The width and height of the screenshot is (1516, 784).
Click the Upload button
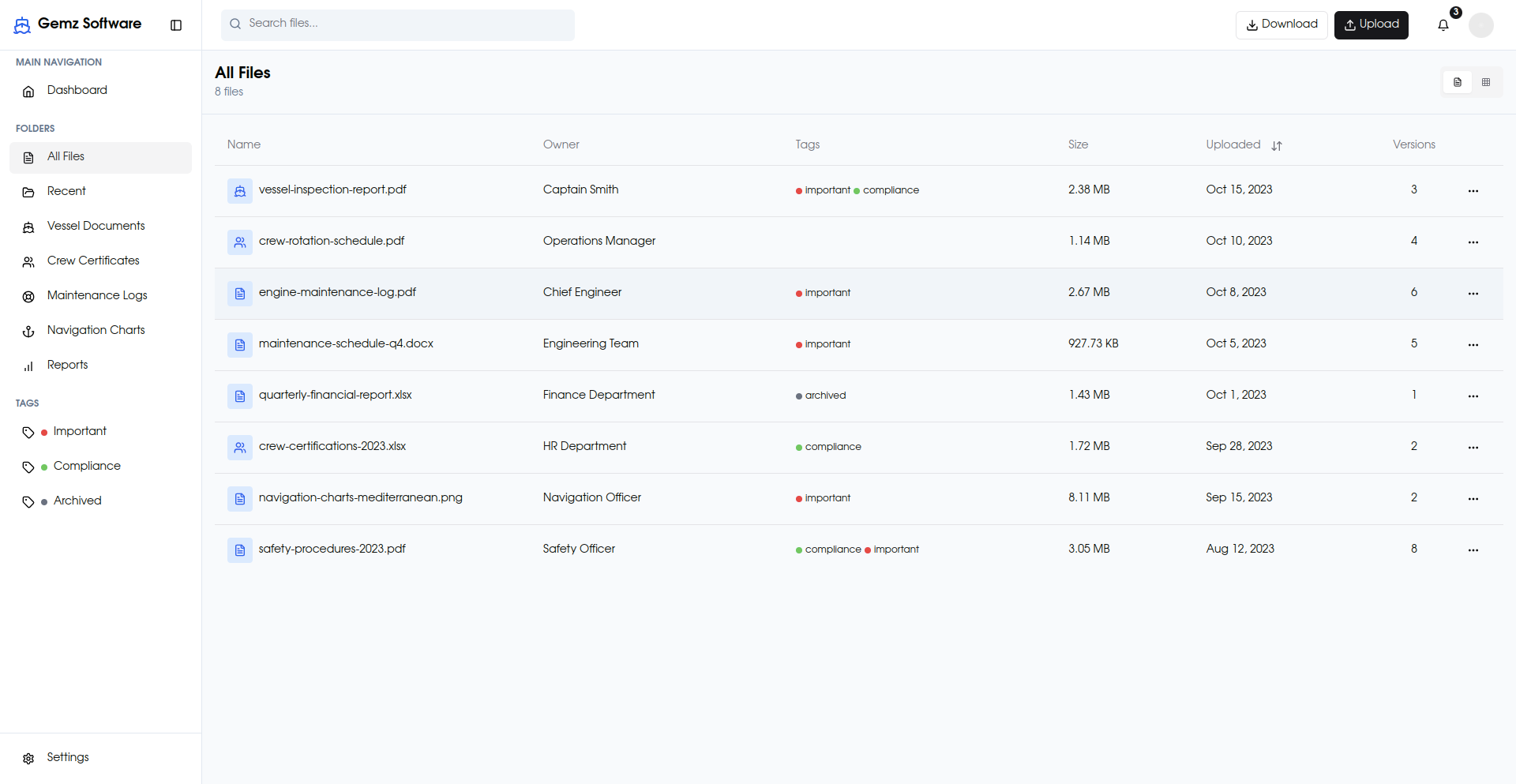coord(1372,25)
